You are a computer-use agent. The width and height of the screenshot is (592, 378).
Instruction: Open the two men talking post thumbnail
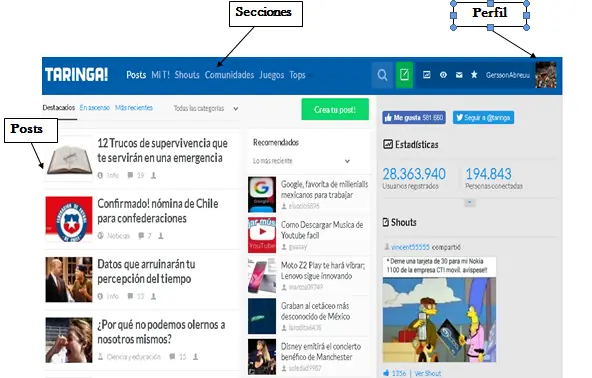click(69, 279)
